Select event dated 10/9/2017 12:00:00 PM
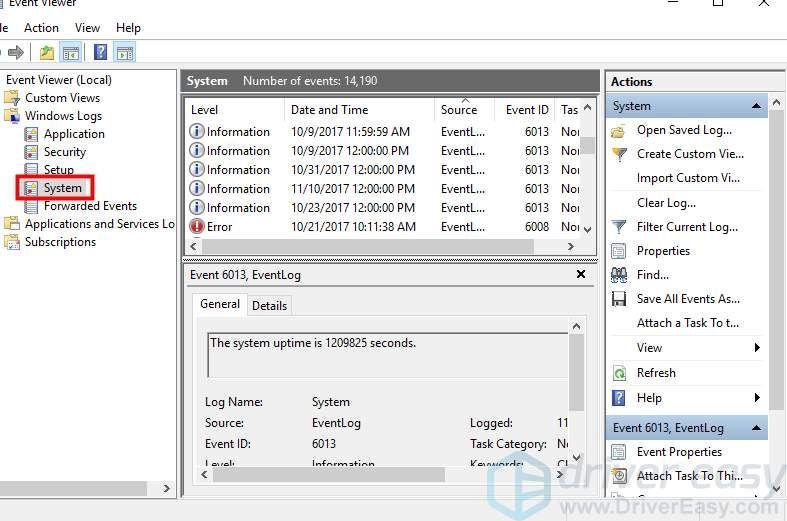Screen dimensions: 787x521 pyautogui.click(x=384, y=151)
